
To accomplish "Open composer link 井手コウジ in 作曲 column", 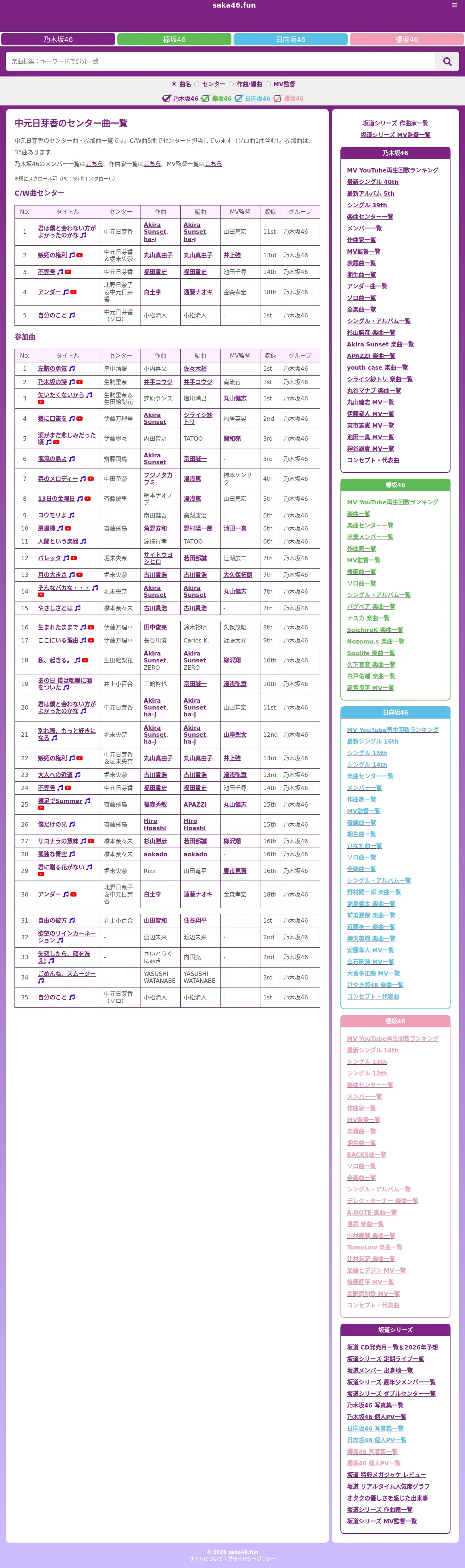I will pos(158,382).
